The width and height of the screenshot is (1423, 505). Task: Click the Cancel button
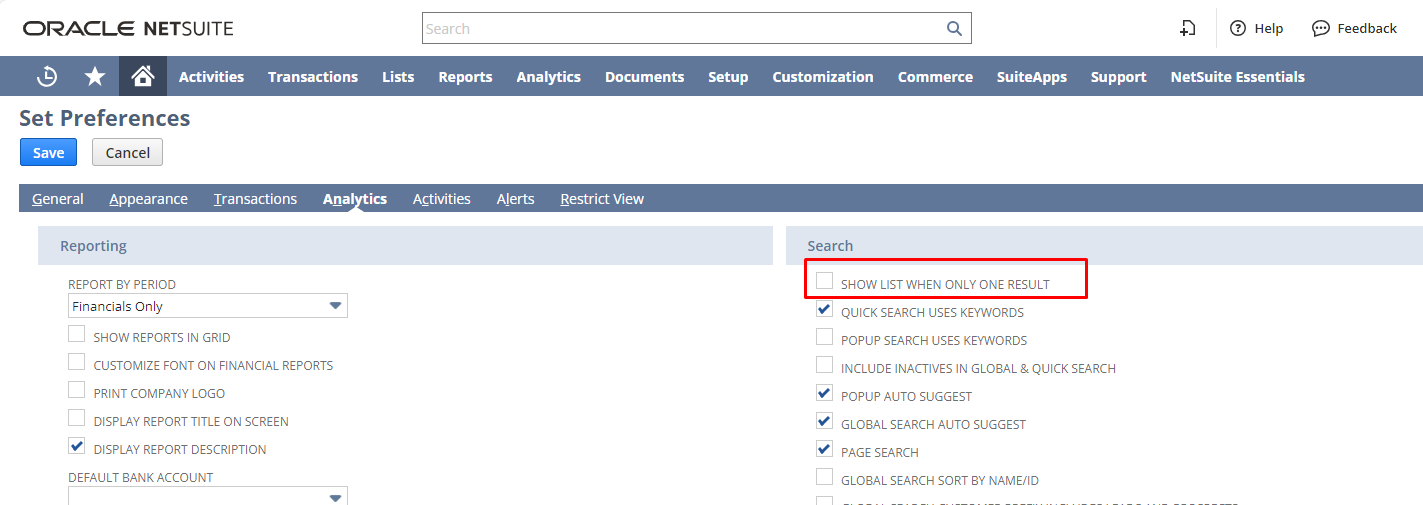pyautogui.click(x=127, y=152)
